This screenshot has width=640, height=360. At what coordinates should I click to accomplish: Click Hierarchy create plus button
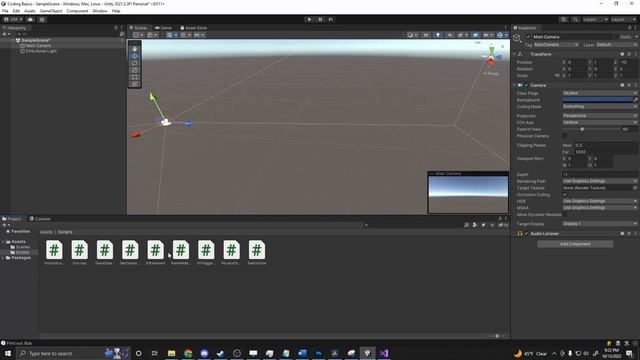pos(5,34)
